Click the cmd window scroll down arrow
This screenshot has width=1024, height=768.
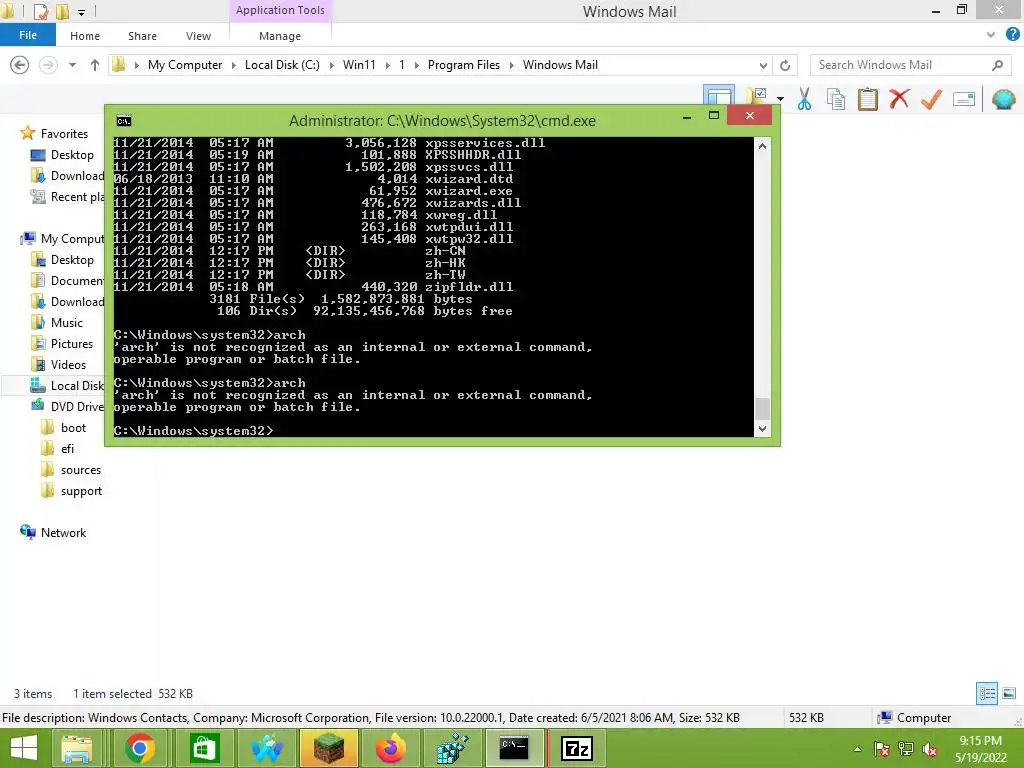762,429
